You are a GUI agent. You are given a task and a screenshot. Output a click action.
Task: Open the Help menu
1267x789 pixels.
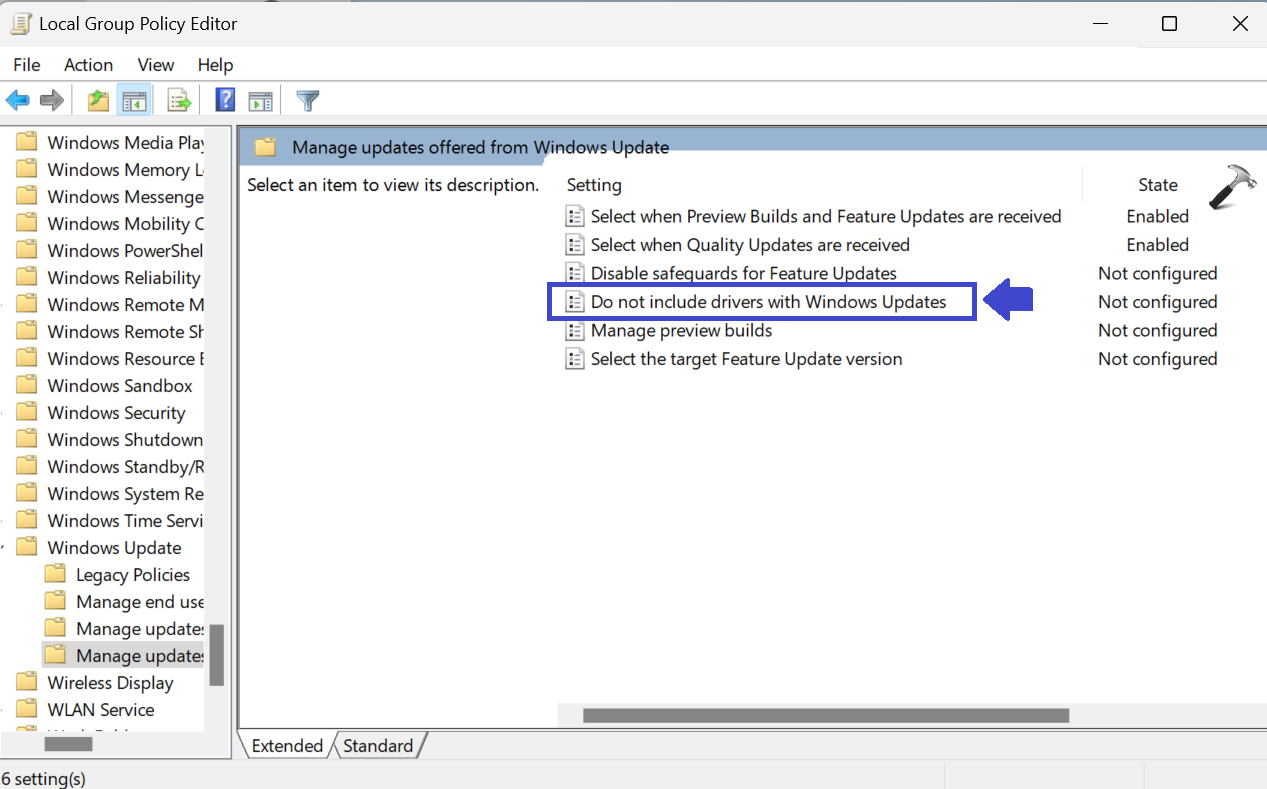point(215,65)
